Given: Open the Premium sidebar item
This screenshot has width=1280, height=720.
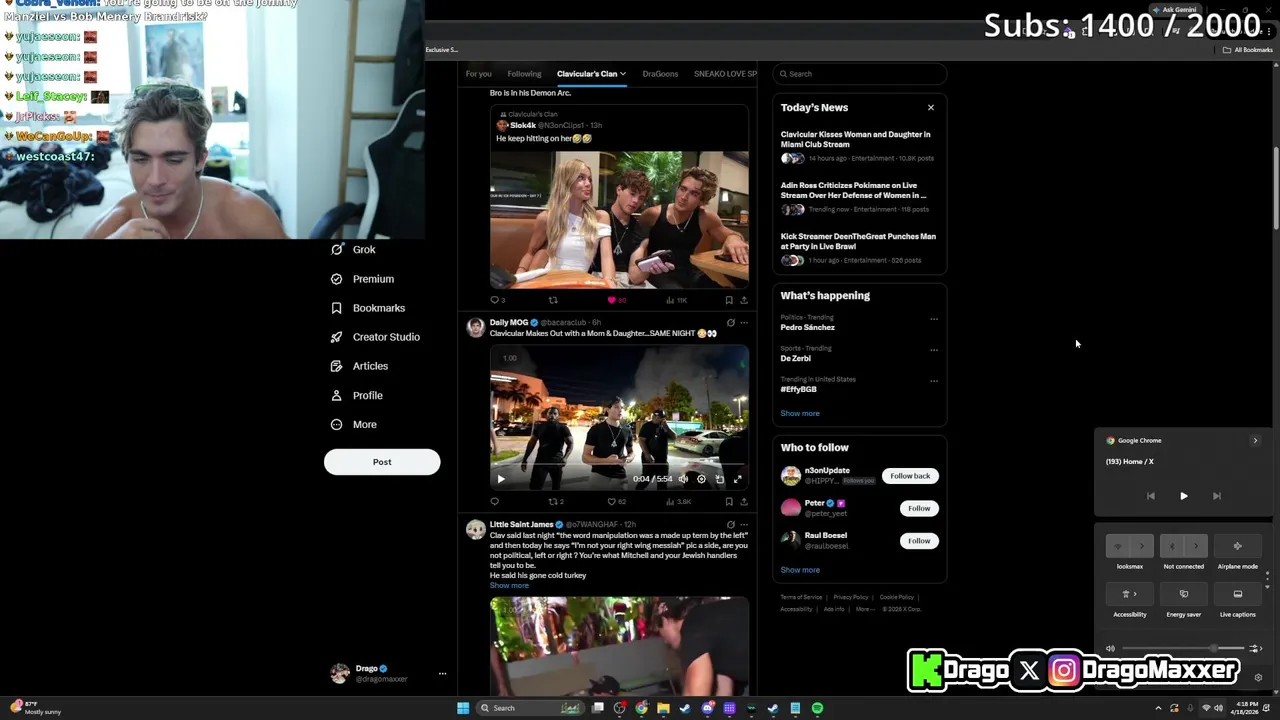Looking at the screenshot, I should (362, 279).
